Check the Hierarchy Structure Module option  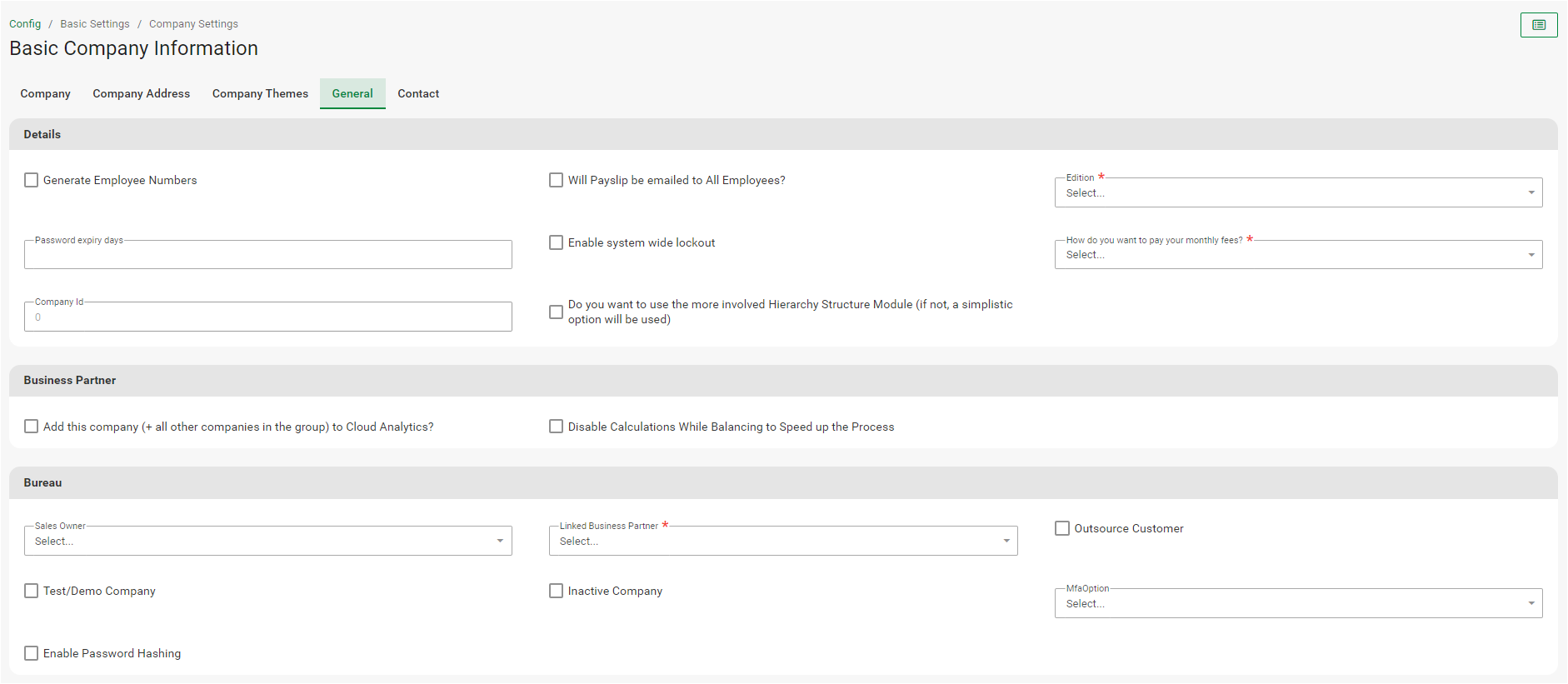(x=556, y=312)
